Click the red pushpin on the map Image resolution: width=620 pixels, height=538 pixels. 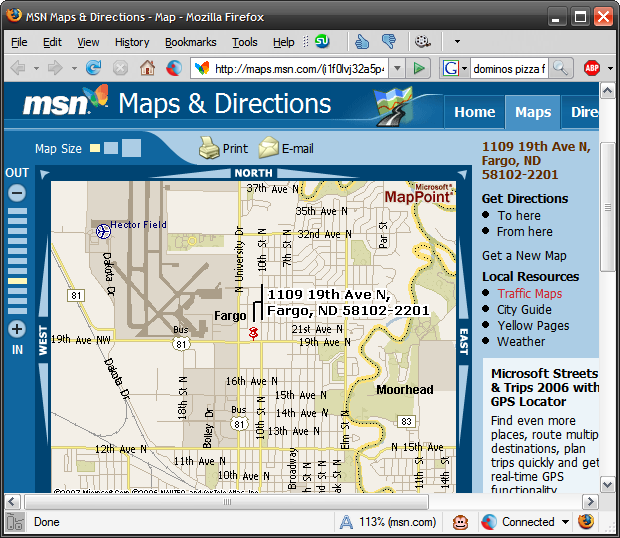253,333
